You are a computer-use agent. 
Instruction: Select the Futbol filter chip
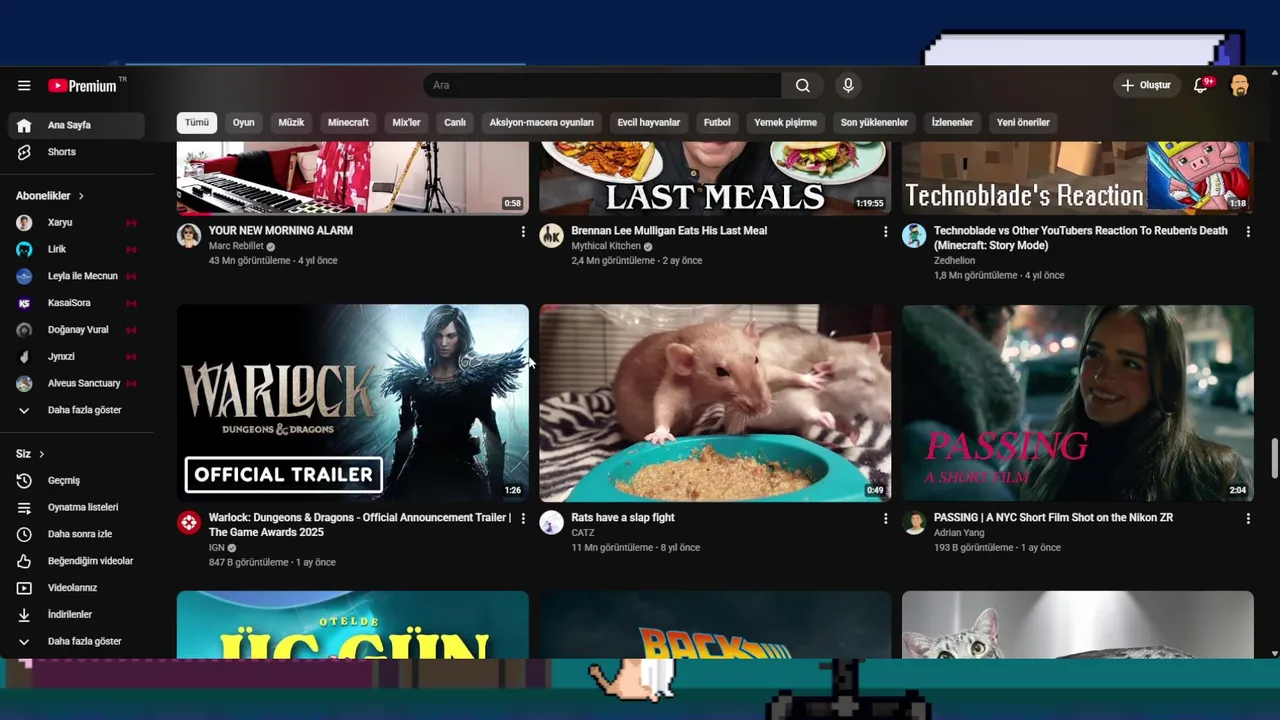pos(717,122)
